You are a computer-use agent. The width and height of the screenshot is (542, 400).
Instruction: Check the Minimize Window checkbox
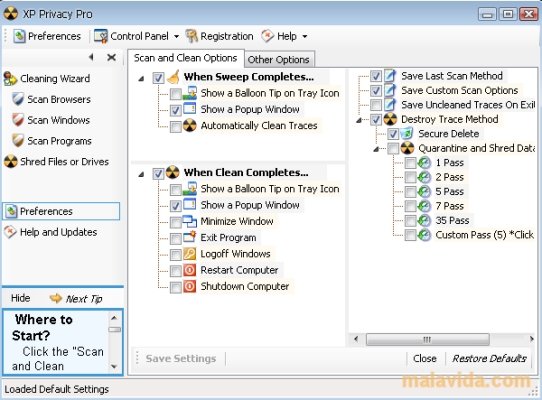[176, 222]
